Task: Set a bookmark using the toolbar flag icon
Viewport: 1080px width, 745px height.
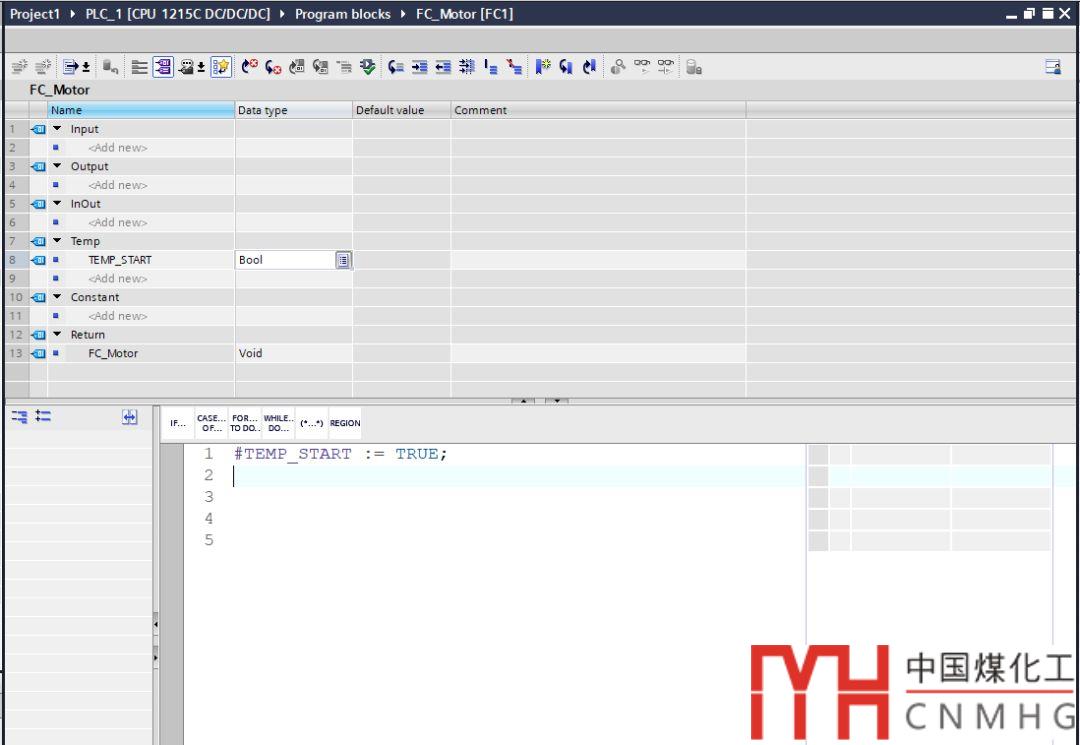Action: tap(542, 67)
